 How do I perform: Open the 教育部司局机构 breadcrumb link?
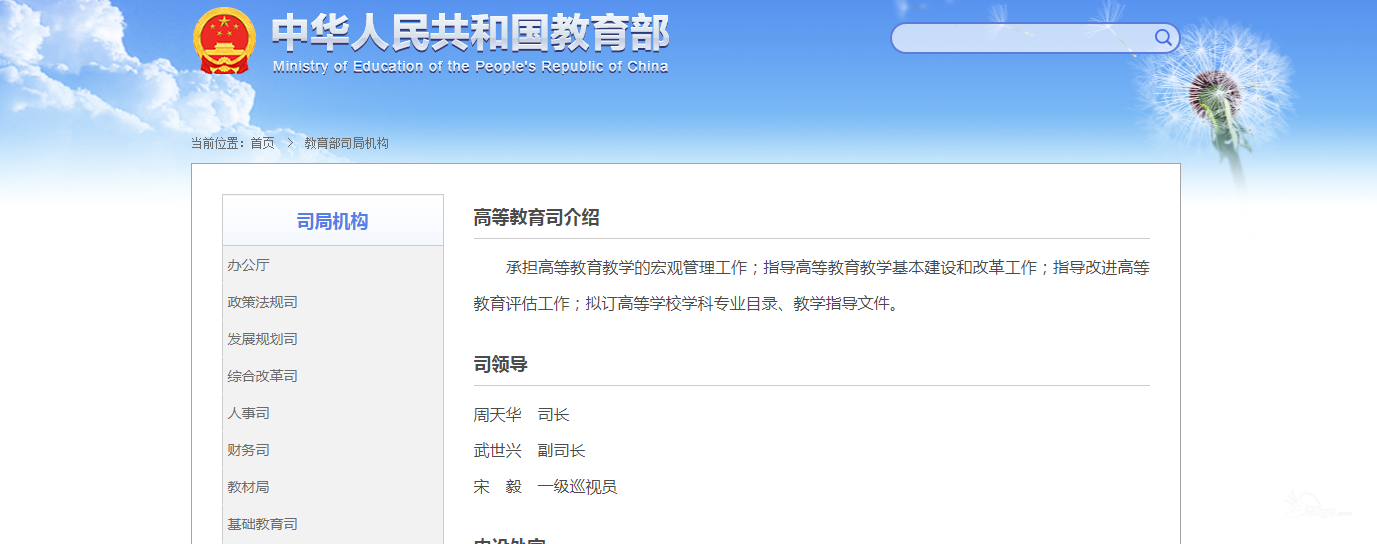[x=346, y=143]
